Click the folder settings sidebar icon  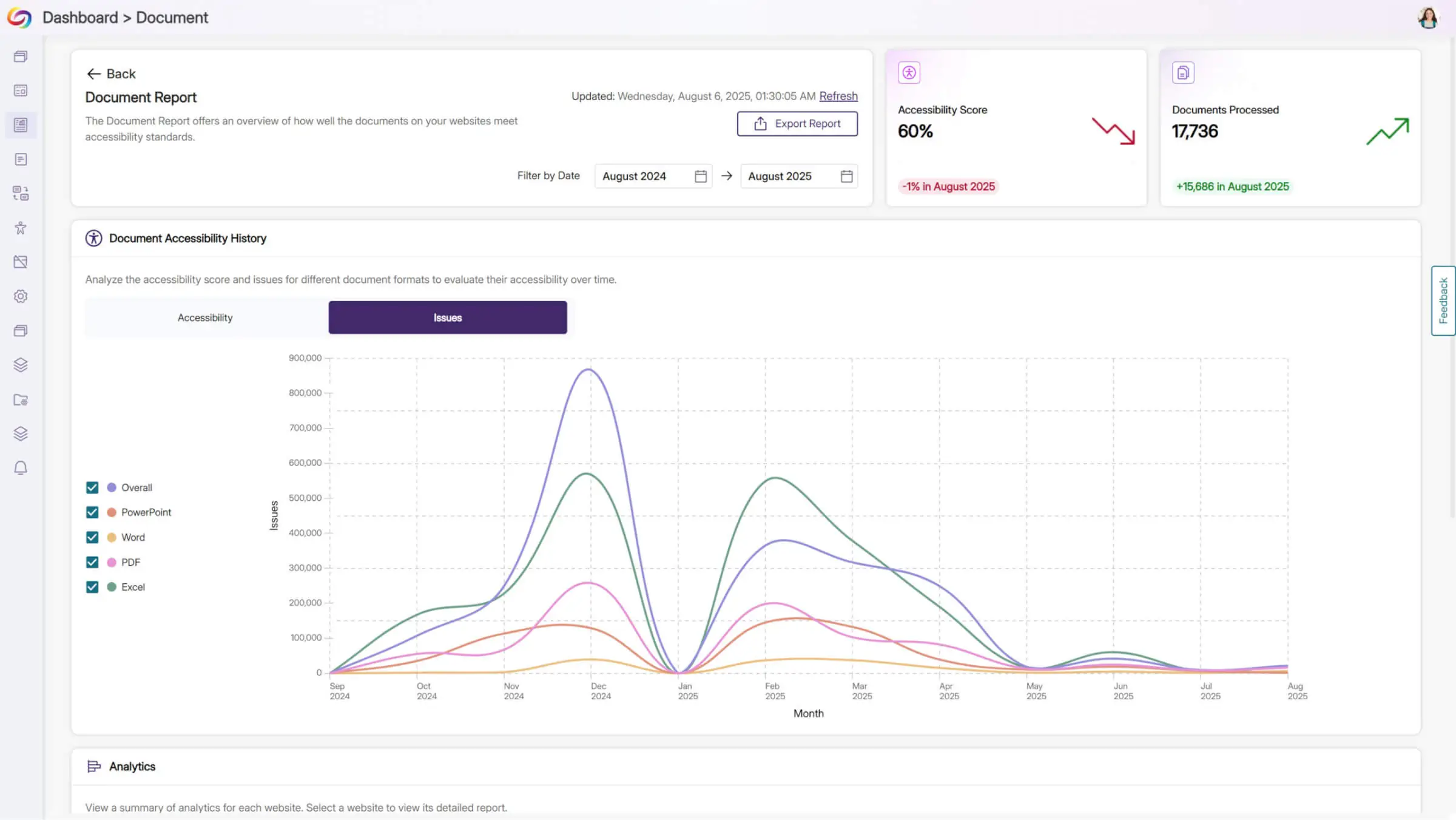[21, 400]
